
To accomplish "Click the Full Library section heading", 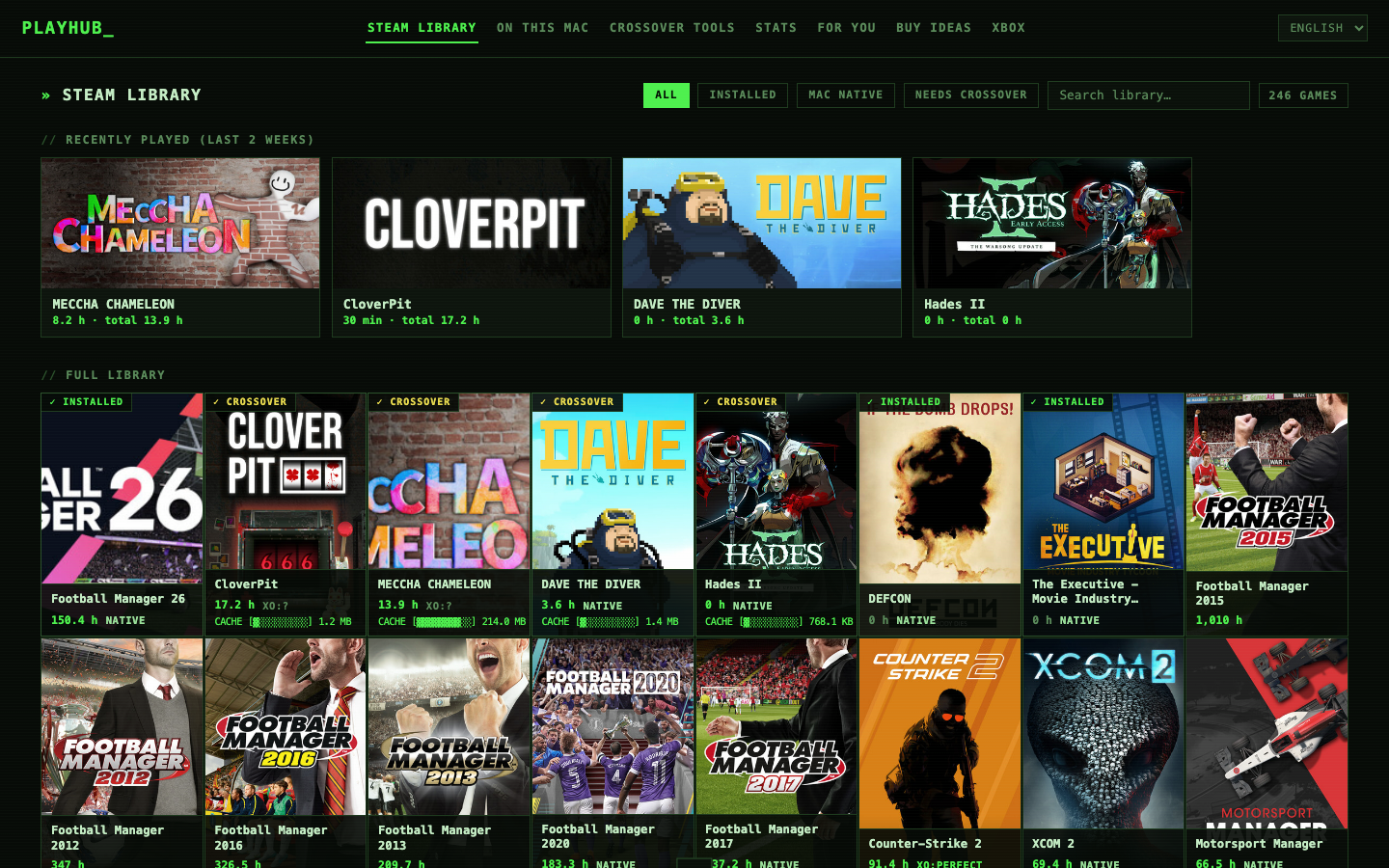I will [x=103, y=375].
